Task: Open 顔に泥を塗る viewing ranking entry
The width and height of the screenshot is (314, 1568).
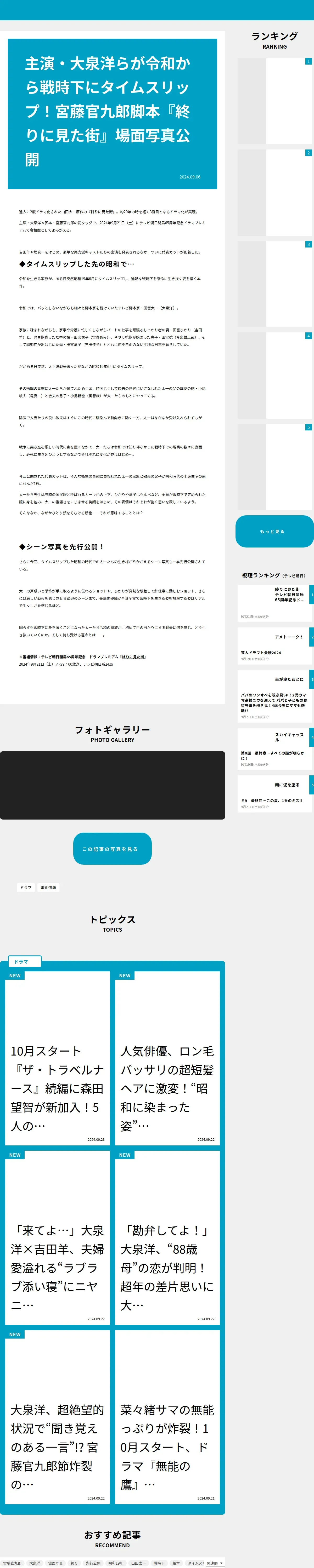Action: click(276, 794)
